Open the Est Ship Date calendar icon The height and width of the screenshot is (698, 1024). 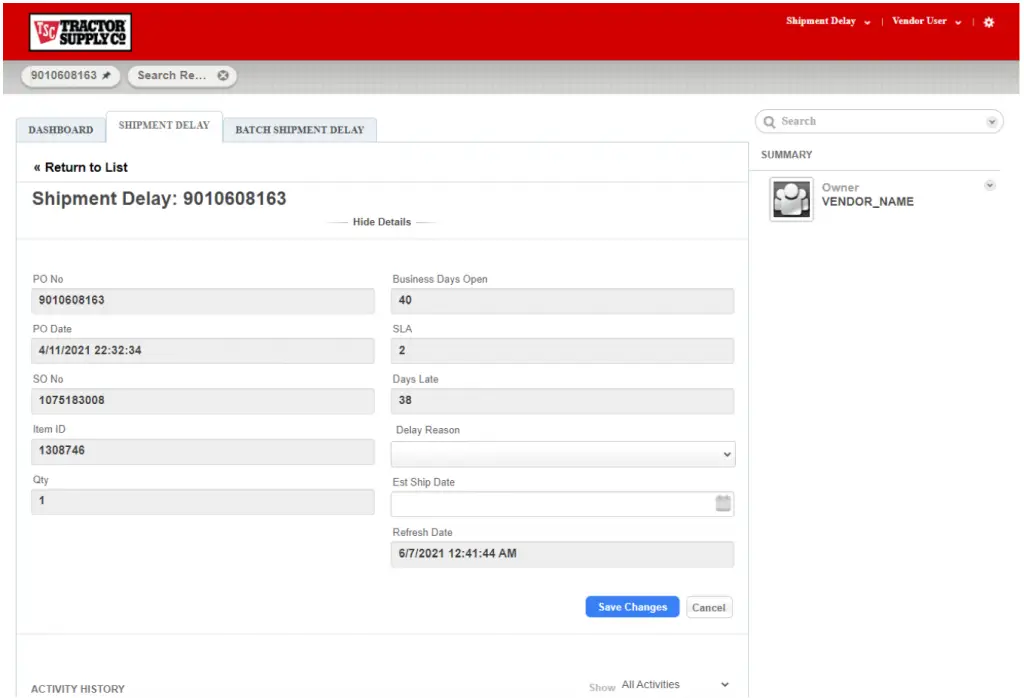[723, 503]
